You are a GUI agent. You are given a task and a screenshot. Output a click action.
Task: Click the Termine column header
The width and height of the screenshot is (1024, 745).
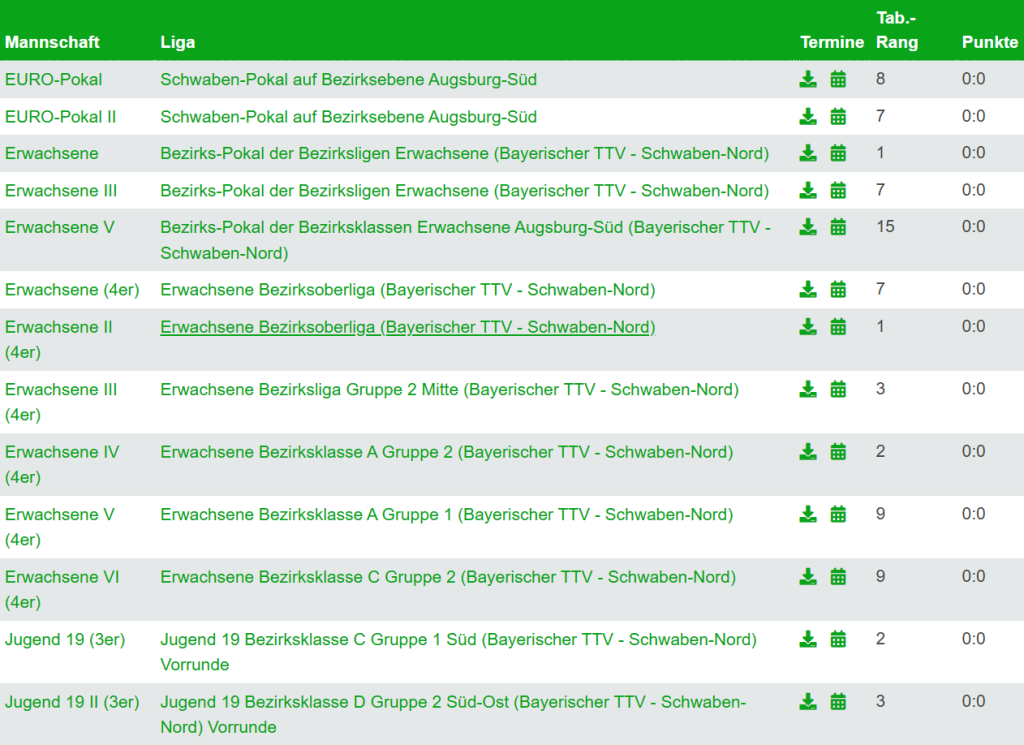point(832,42)
